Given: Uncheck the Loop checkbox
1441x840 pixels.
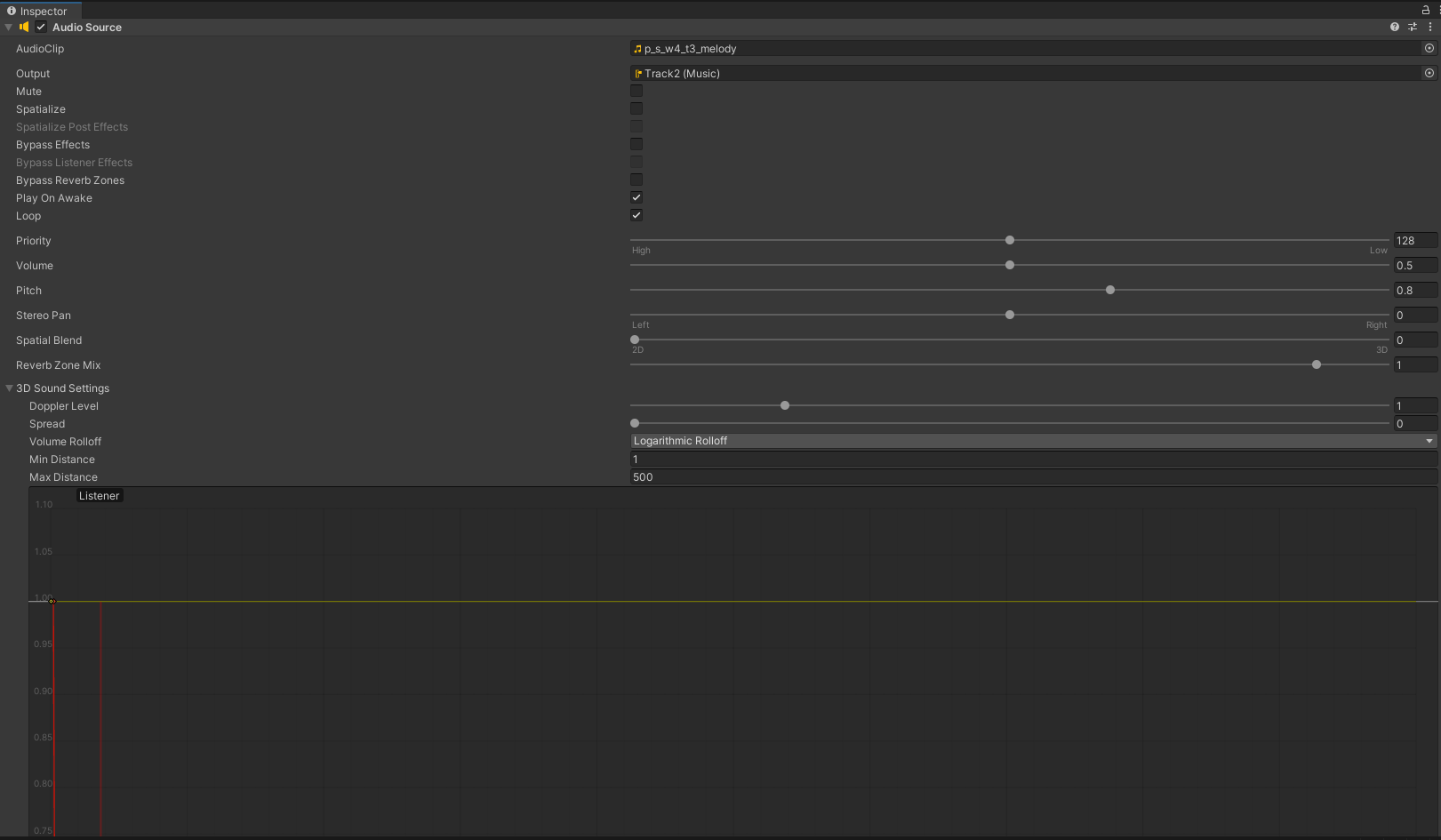Looking at the screenshot, I should tap(636, 215).
